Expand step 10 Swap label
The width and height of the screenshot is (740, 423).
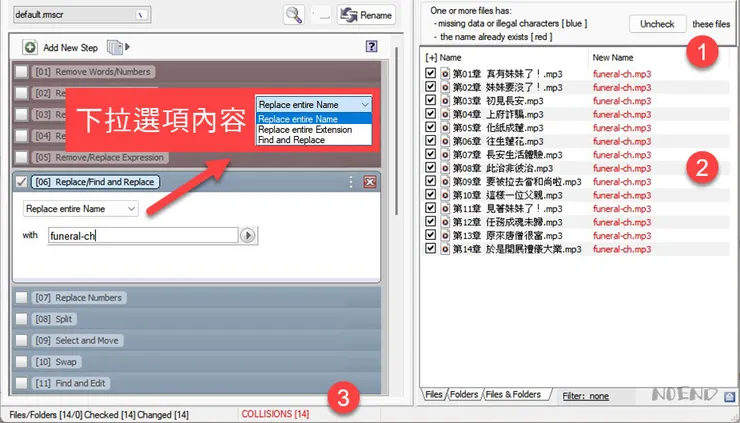[x=56, y=362]
